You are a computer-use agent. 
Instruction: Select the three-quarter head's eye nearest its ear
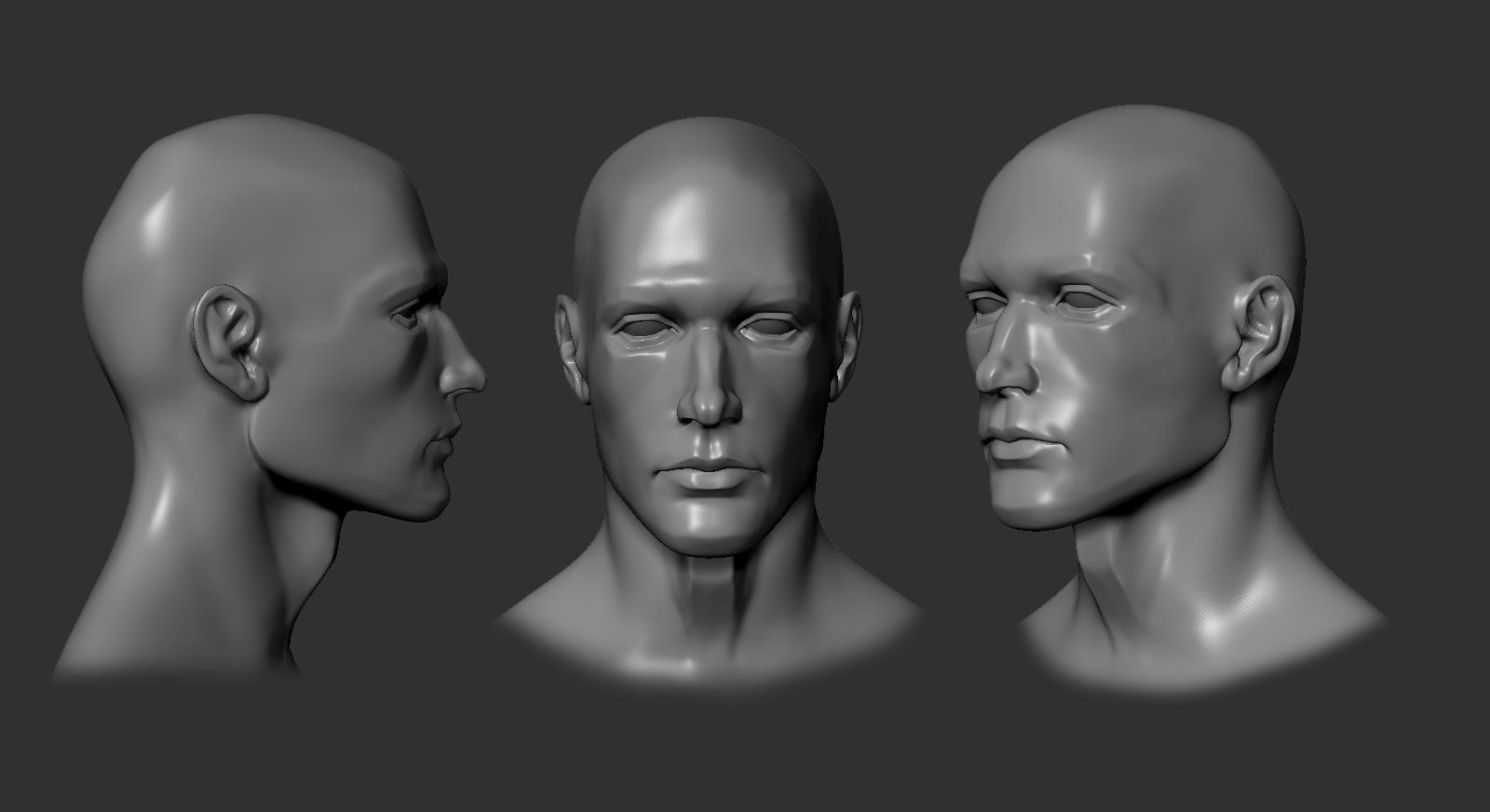(1090, 302)
